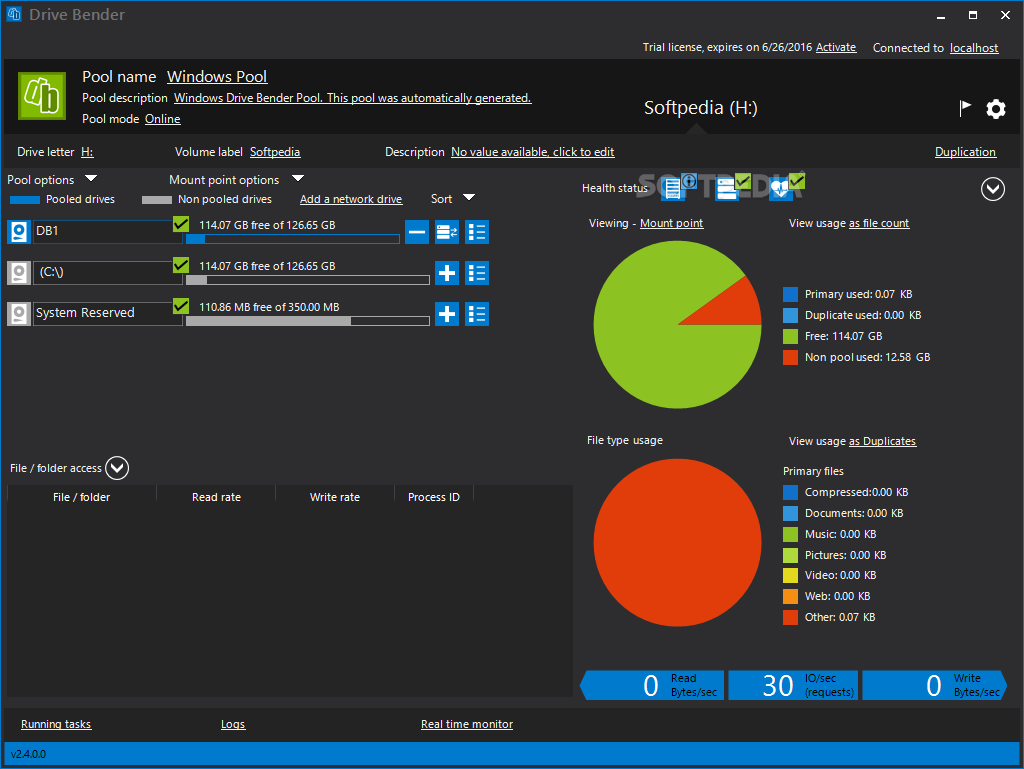
Task: Click the mount point usage pie chart
Action: tap(677, 324)
